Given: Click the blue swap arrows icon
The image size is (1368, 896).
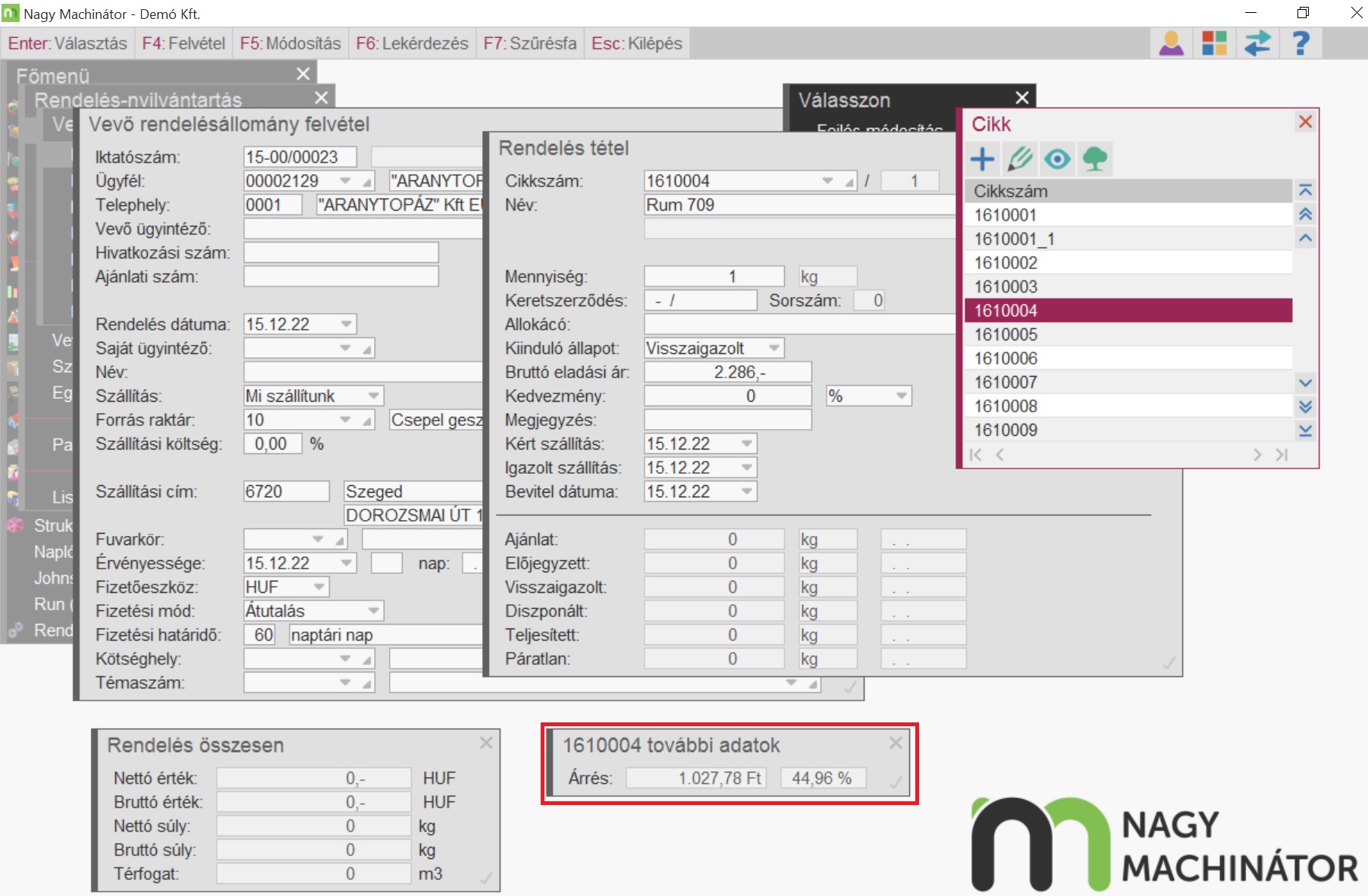Looking at the screenshot, I should point(1257,43).
